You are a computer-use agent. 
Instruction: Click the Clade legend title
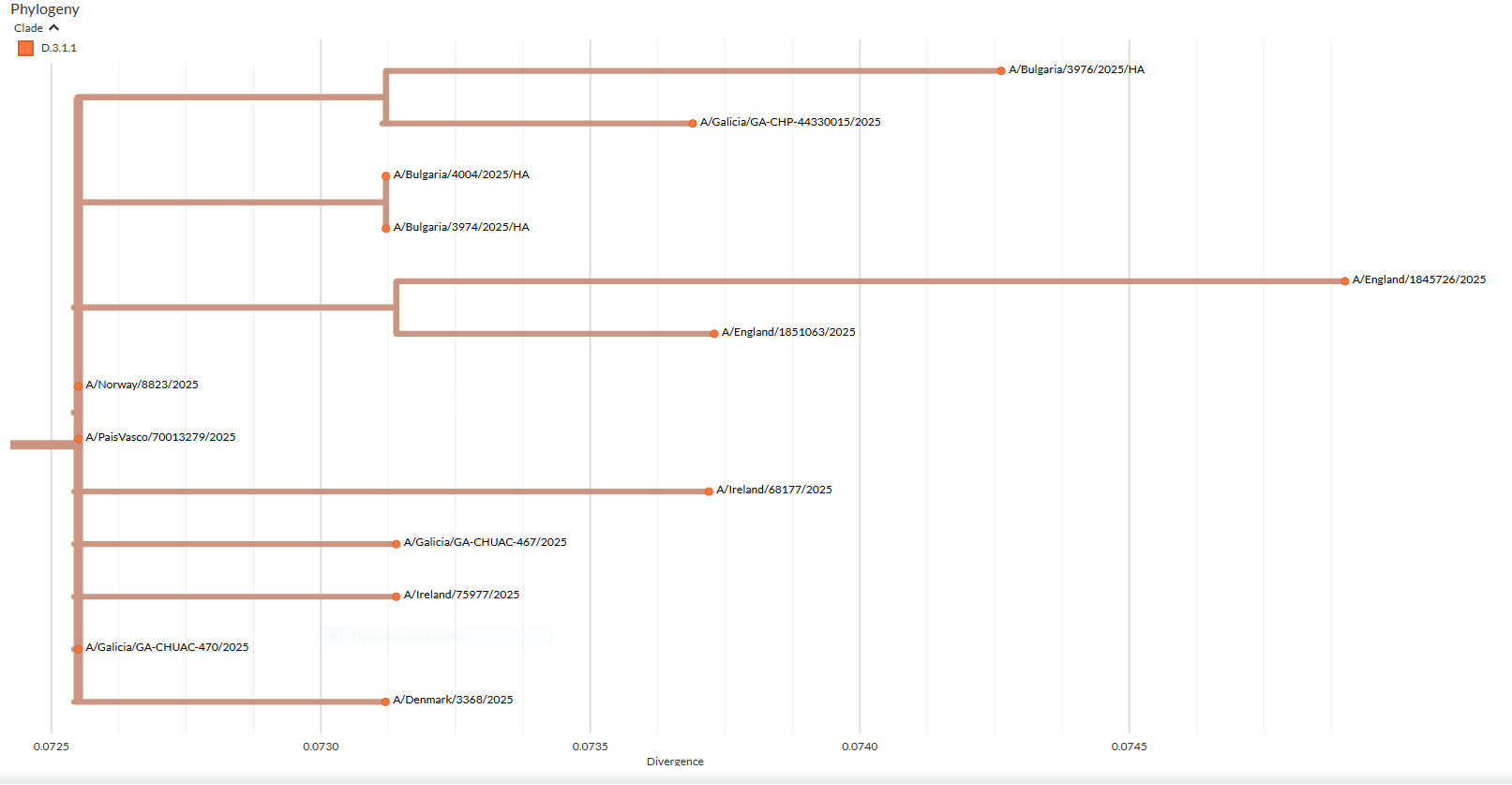28,28
